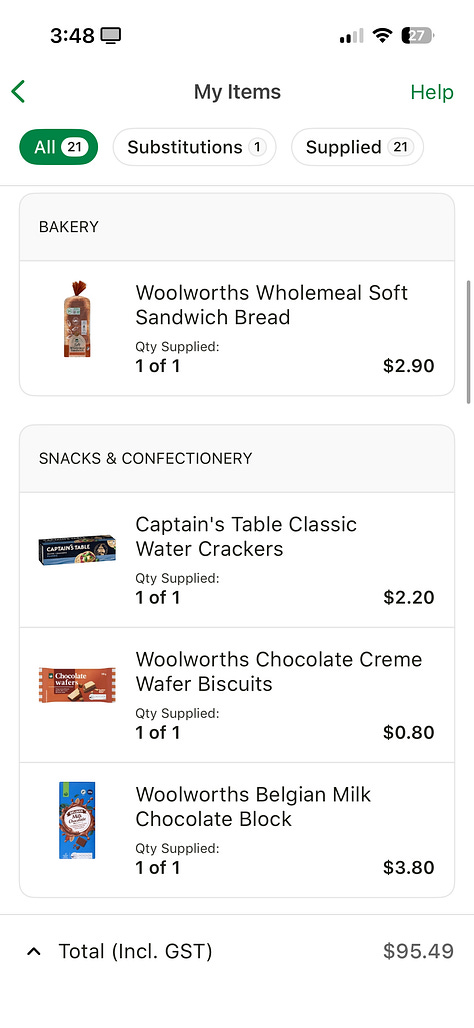Select the All items filter tab
Viewport: 474px width, 1028px height.
point(58,147)
